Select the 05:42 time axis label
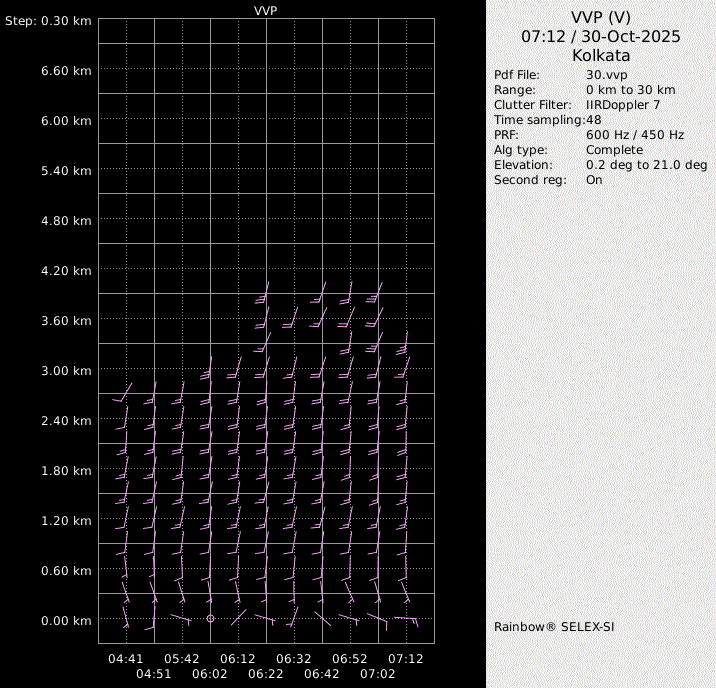The image size is (716, 688). [182, 659]
